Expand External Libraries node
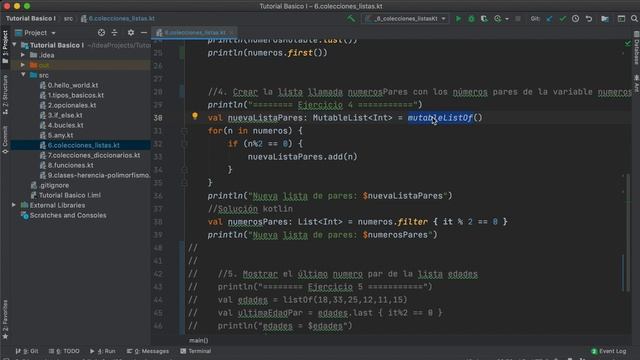Viewport: 640px width, 360px height. [x=14, y=205]
